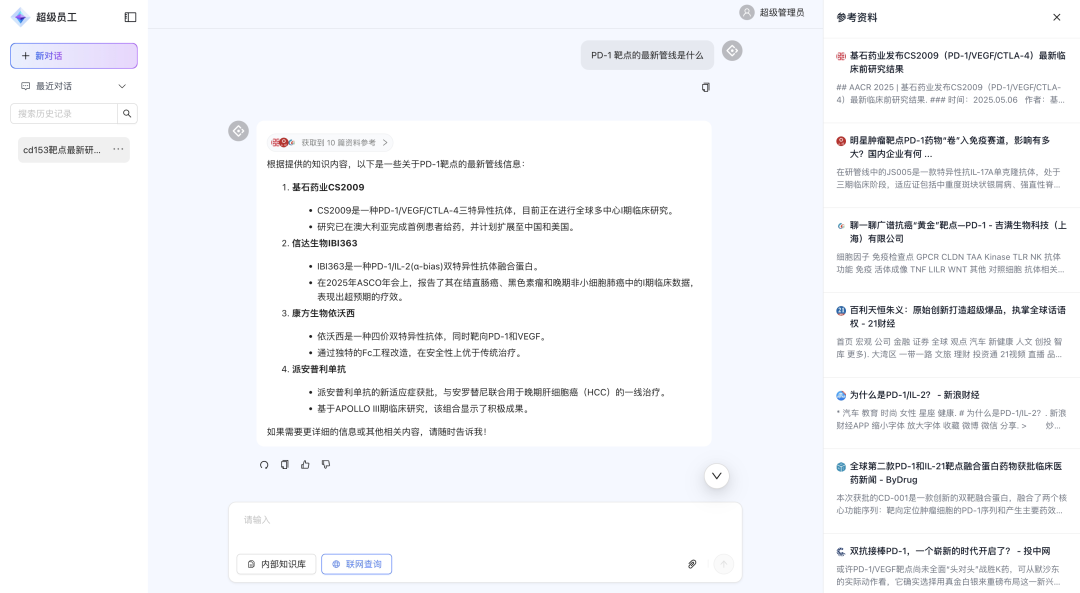Copy the assistant's answer using the copy icon

coord(282,464)
